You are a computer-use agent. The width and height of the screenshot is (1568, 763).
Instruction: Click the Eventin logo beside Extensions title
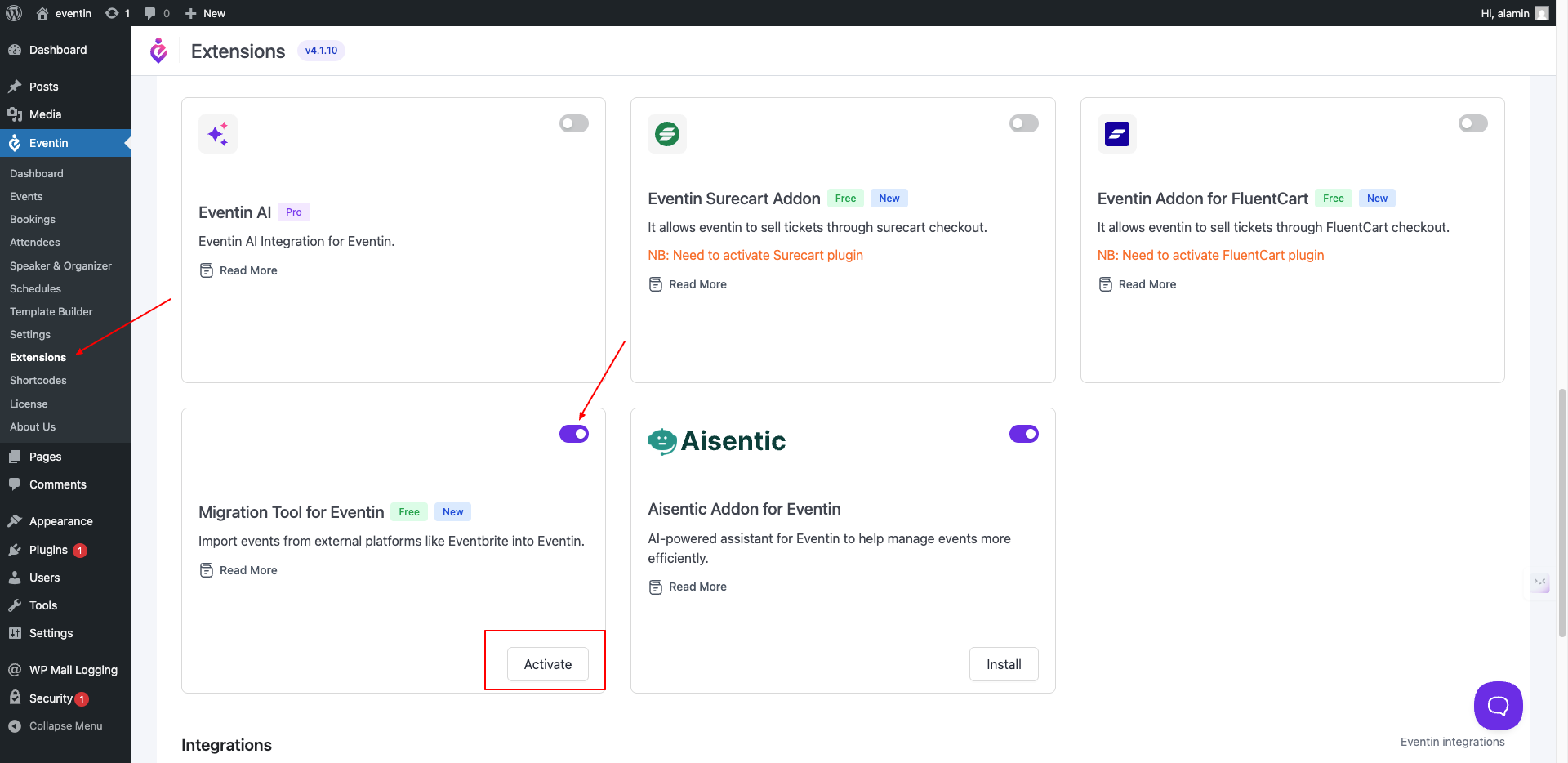[158, 51]
